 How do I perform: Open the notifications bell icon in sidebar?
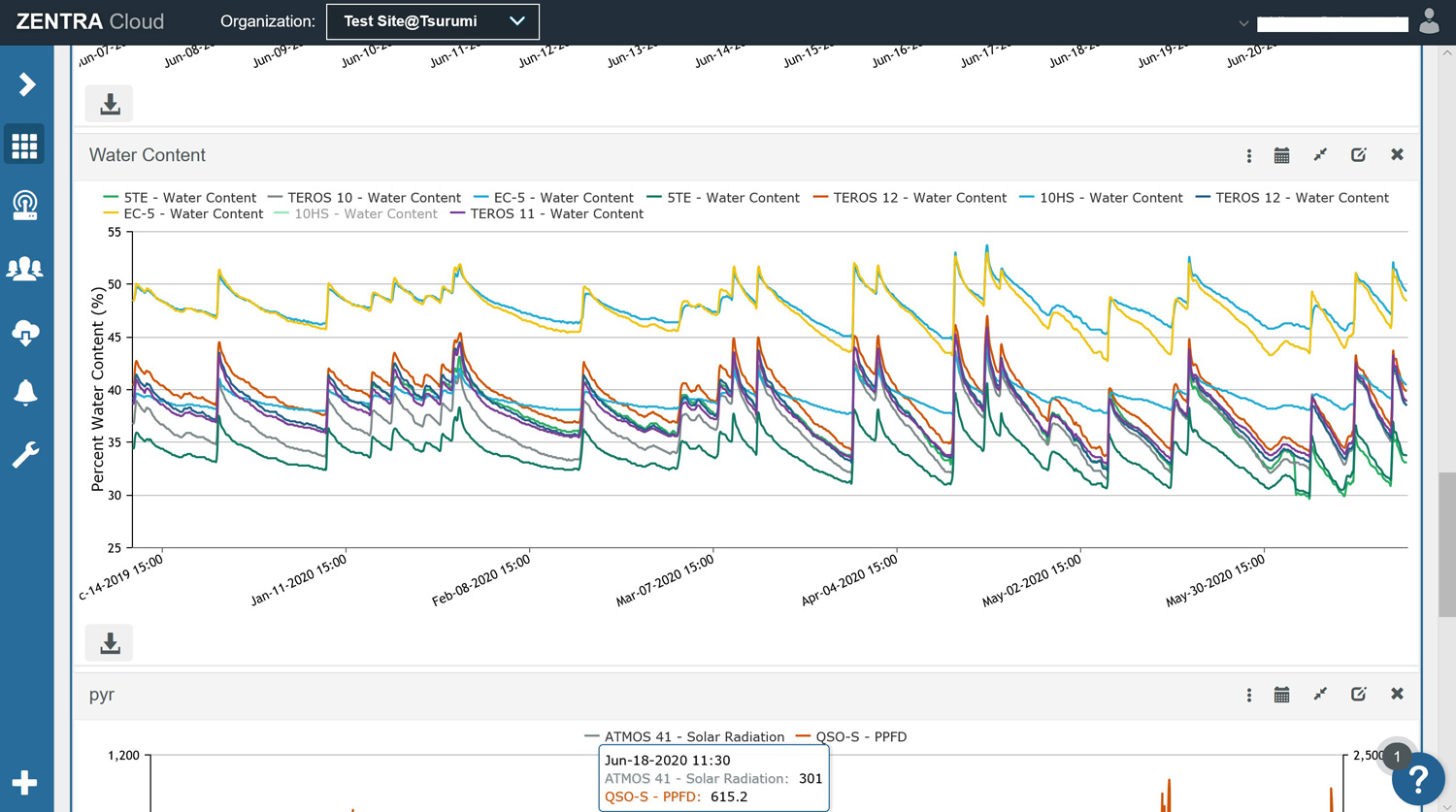click(x=25, y=392)
